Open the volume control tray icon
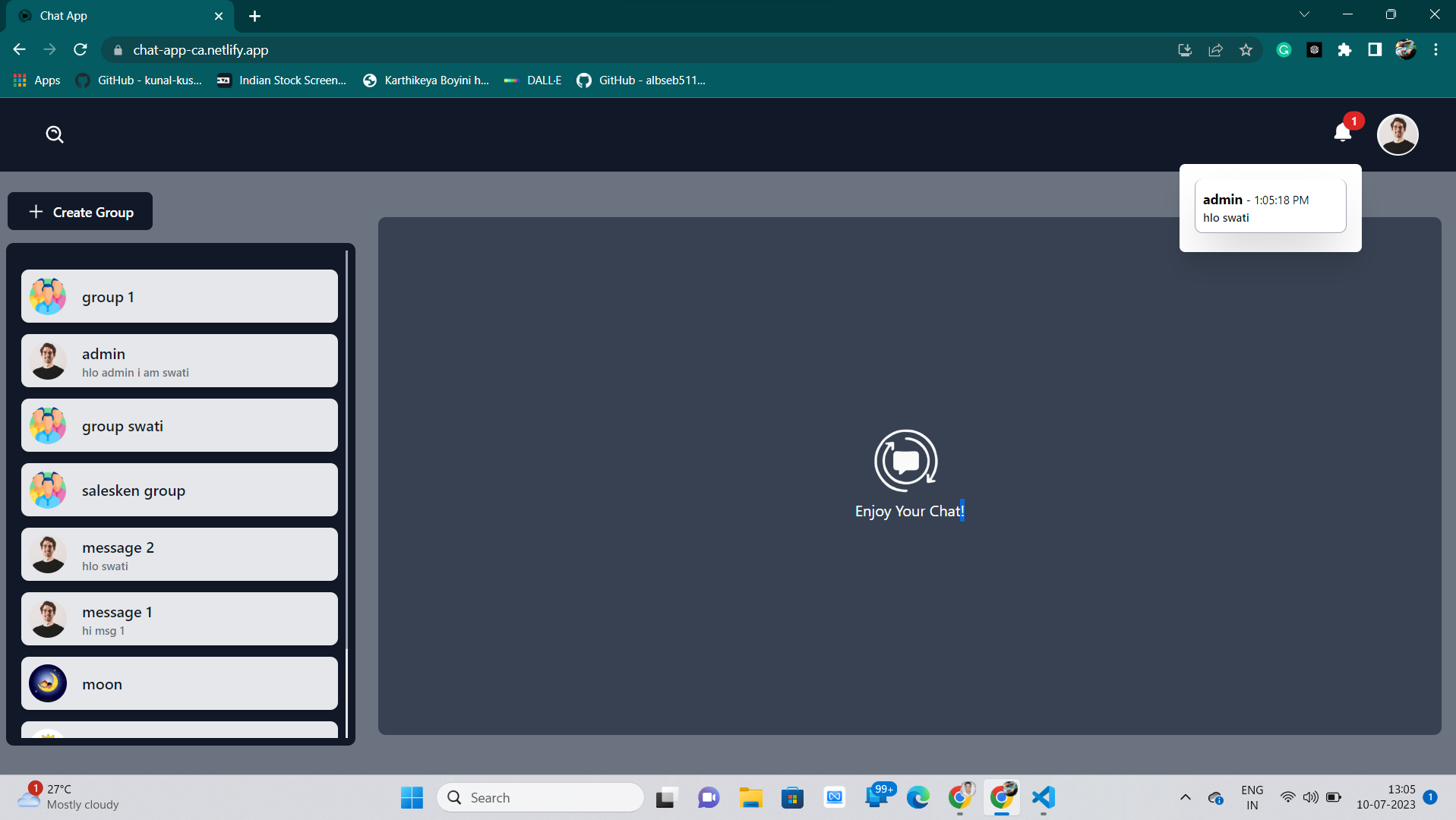 pyautogui.click(x=1310, y=797)
